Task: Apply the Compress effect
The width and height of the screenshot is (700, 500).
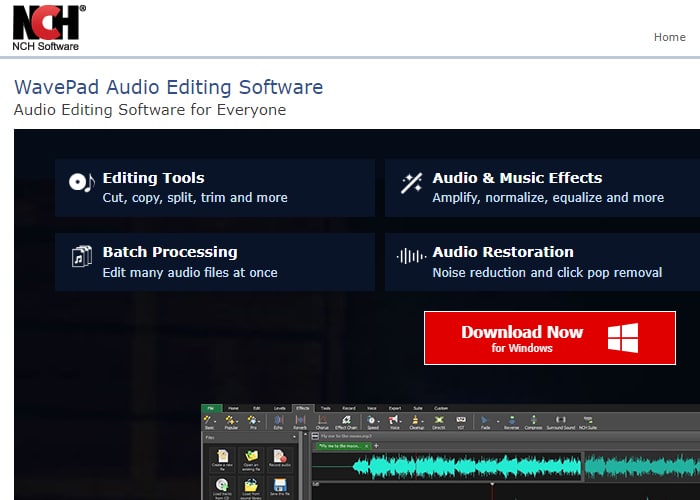Action: [x=533, y=422]
